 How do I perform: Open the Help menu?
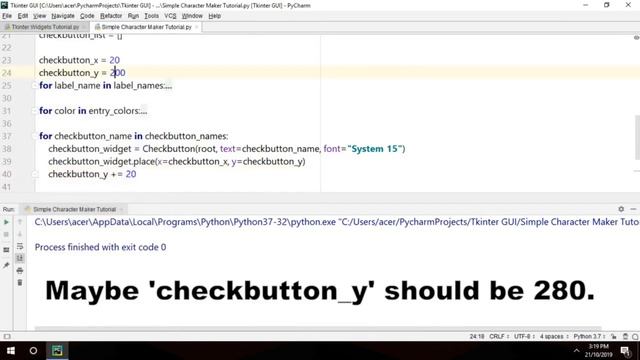click(x=214, y=16)
